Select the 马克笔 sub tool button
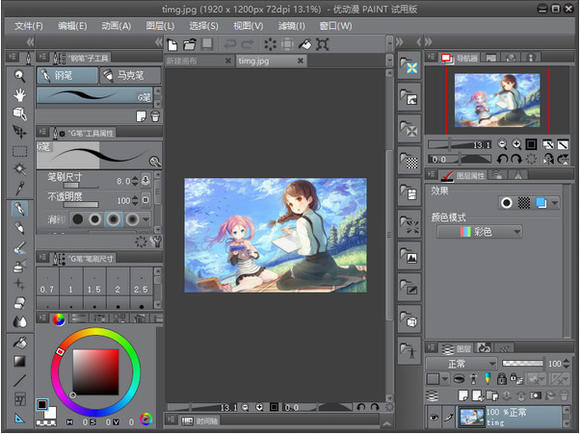Viewport: 580px width, 434px height. pyautogui.click(x=131, y=75)
